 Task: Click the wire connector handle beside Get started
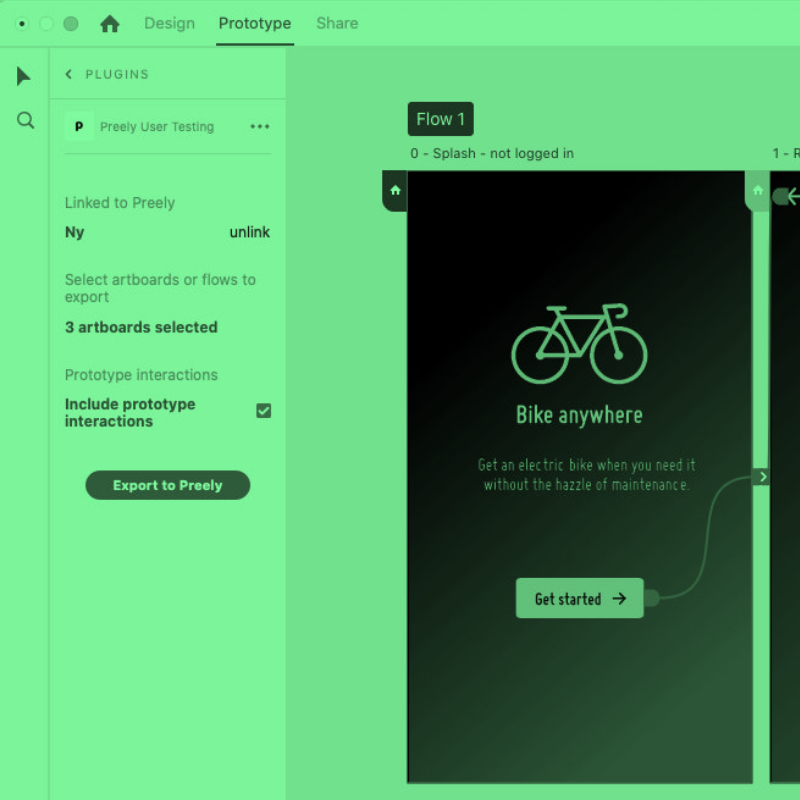652,597
